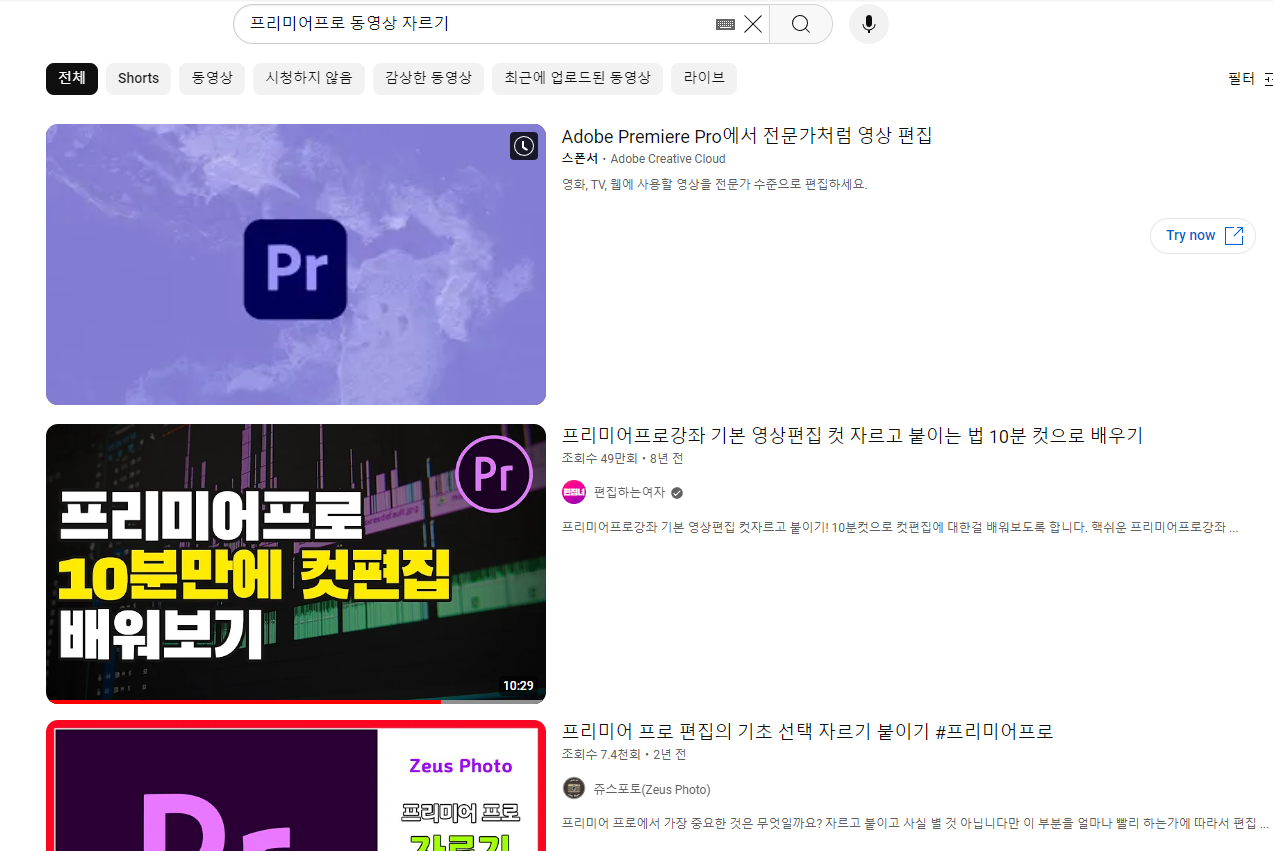1273x851 pixels.
Task: Click the 쥬스포토 channel avatar icon
Action: (574, 788)
